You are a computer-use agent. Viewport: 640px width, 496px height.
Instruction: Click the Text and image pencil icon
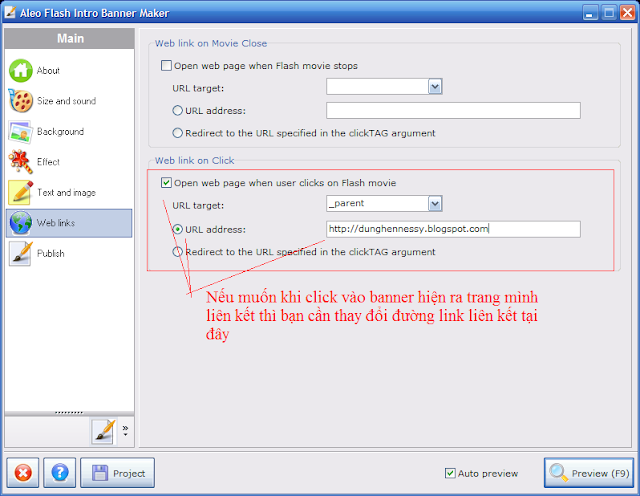20,192
